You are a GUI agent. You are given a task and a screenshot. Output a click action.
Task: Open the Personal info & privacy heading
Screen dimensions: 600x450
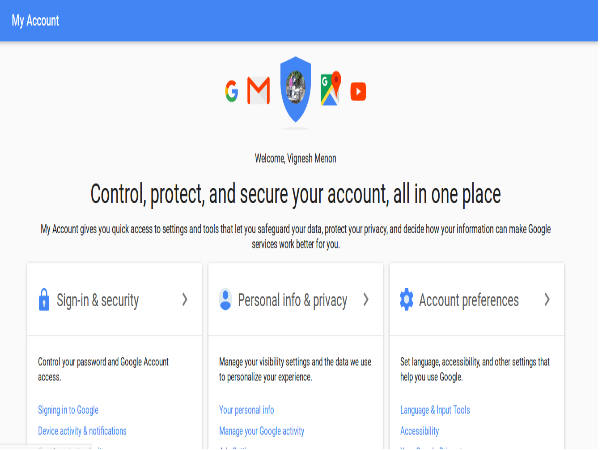(292, 300)
